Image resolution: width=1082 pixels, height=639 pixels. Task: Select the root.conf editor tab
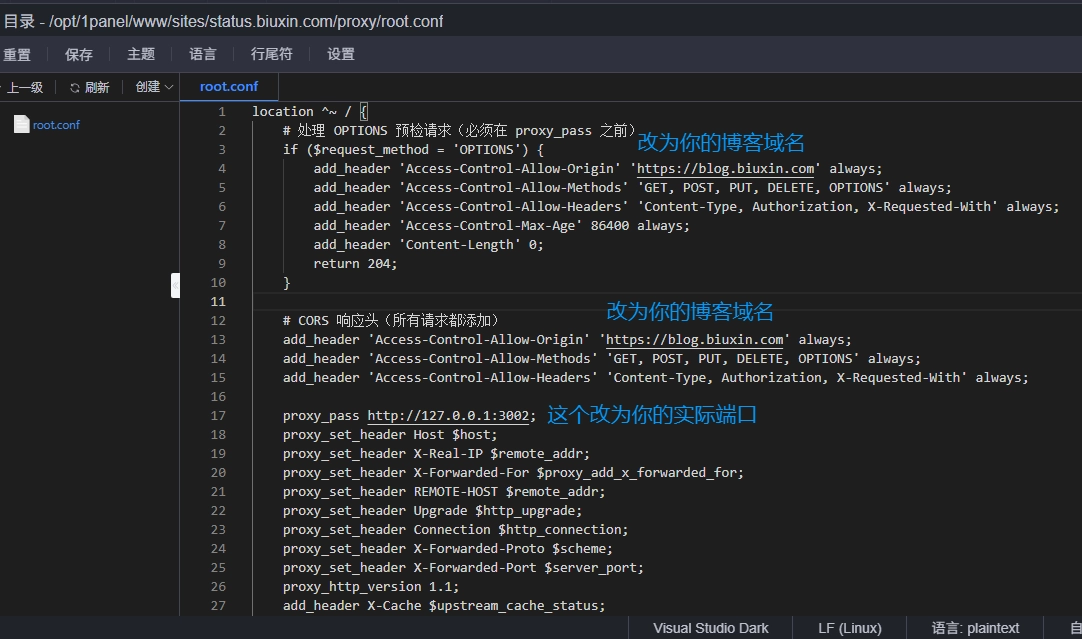click(229, 86)
